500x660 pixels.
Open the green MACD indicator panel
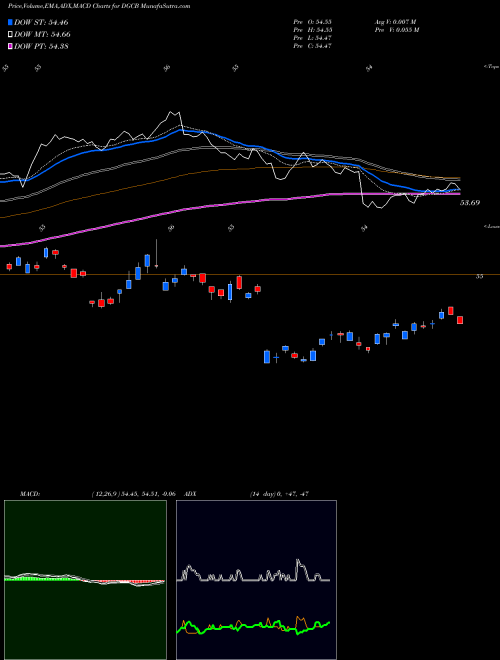(x=85, y=580)
